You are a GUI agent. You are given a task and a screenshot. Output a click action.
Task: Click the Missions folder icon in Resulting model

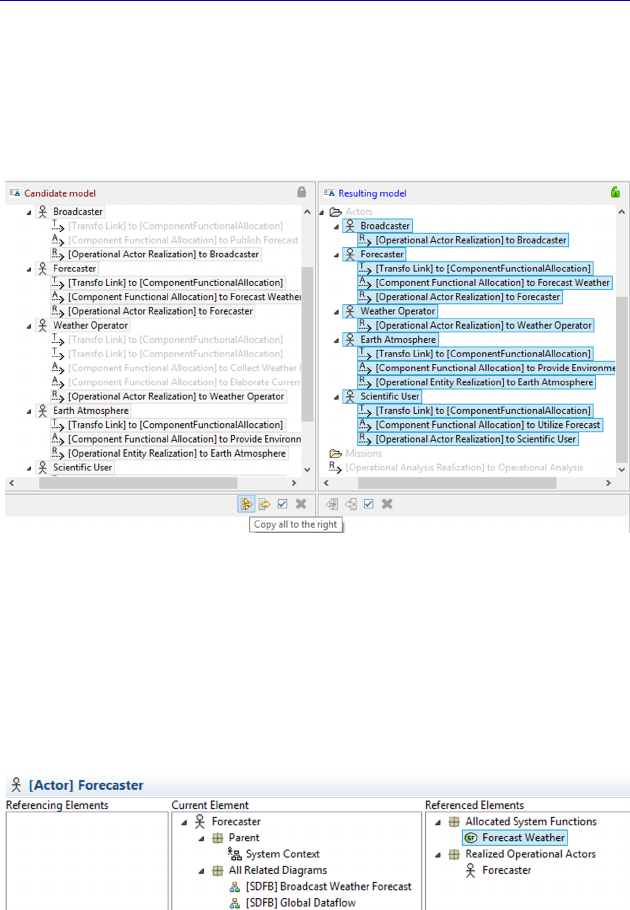[x=335, y=453]
